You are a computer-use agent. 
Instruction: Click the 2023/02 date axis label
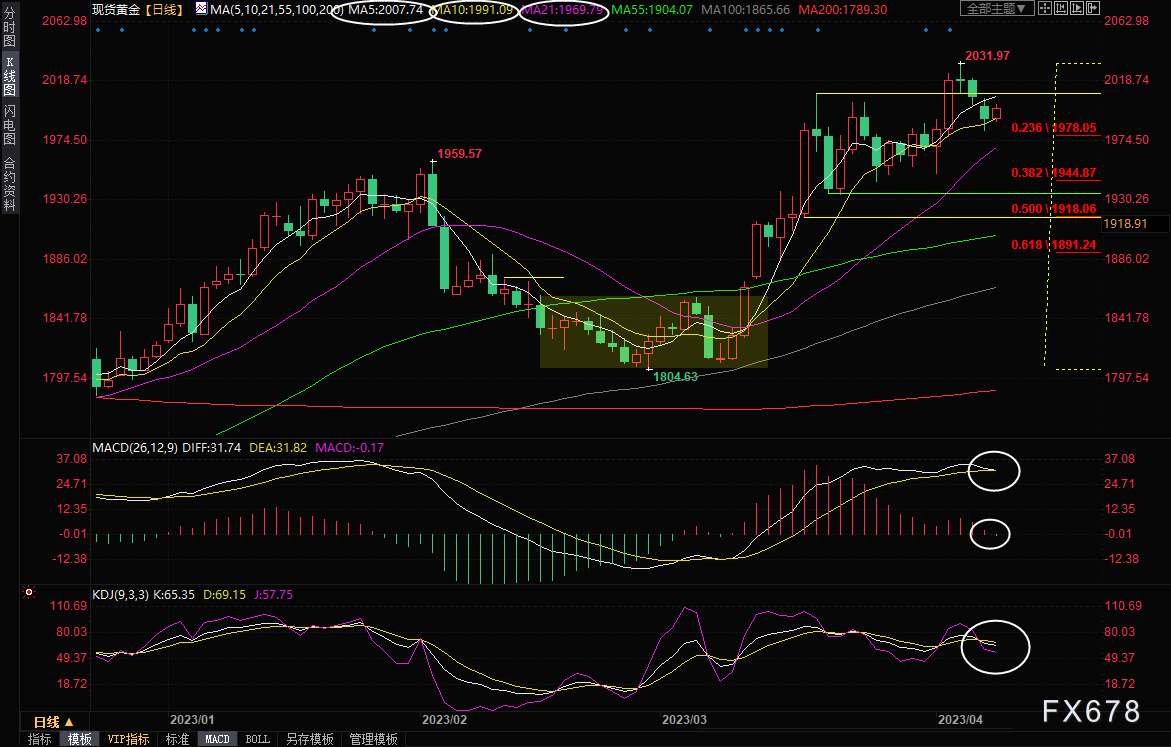tap(444, 719)
